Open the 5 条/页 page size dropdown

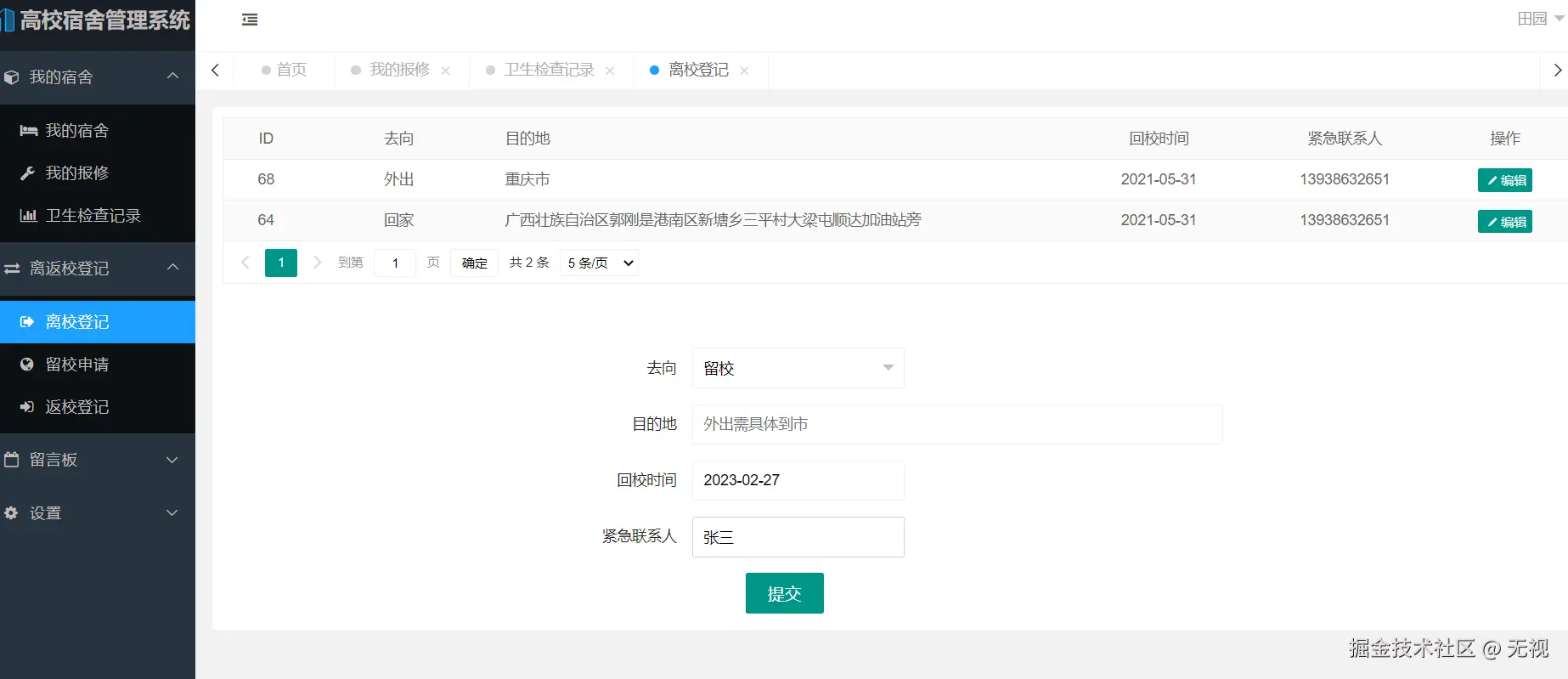click(600, 263)
